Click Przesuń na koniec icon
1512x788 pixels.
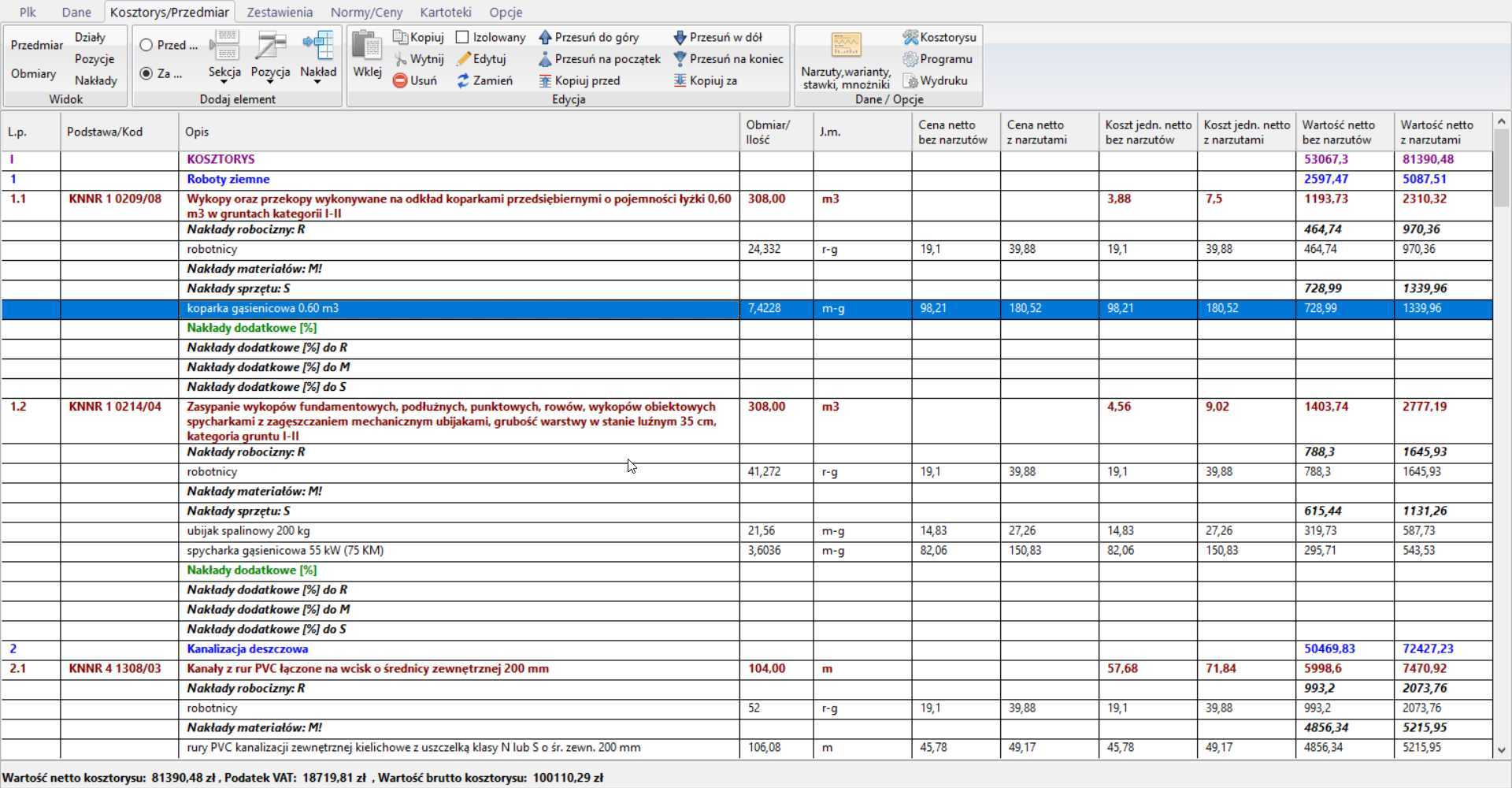point(680,59)
